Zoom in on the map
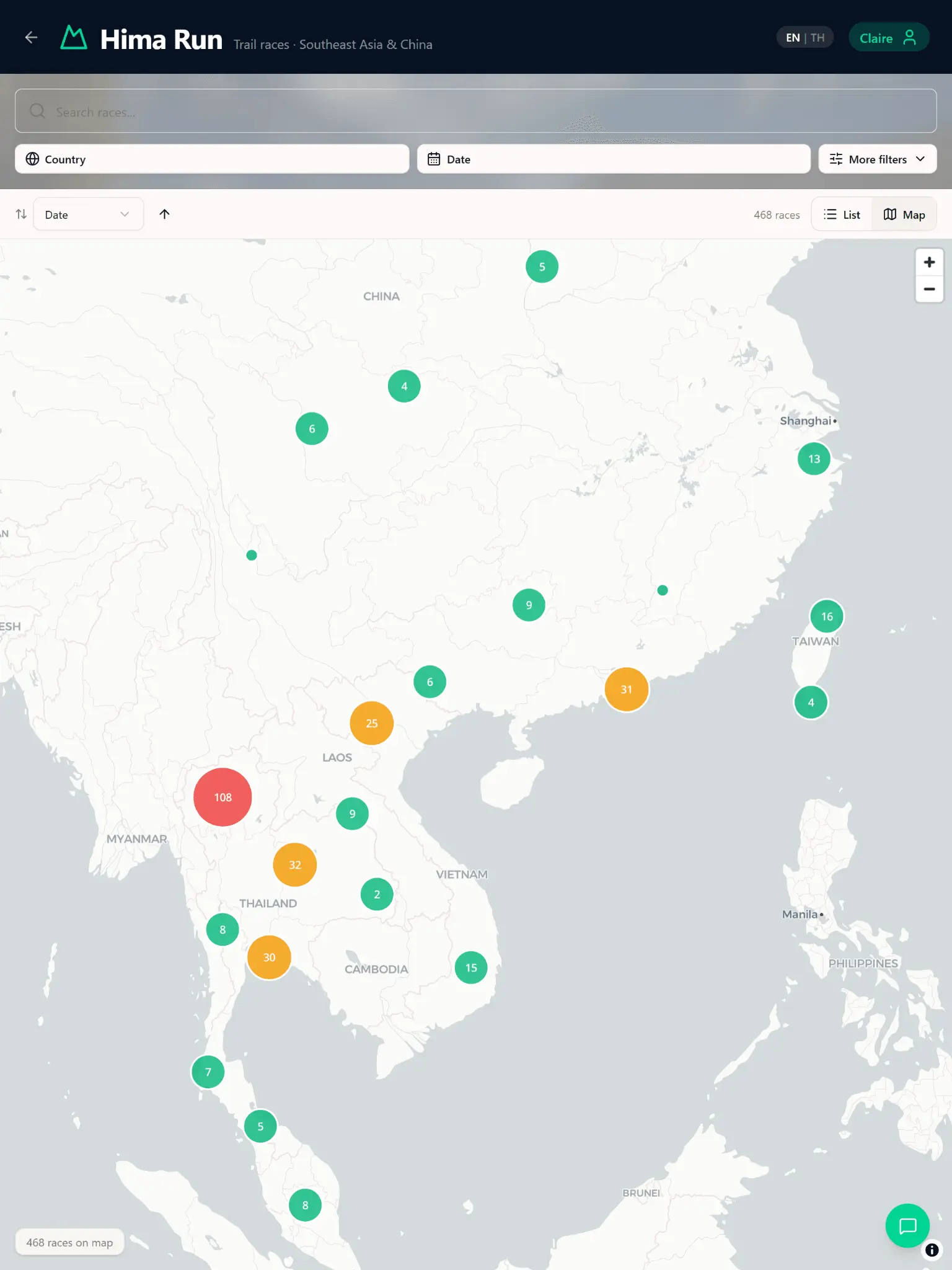Screen dimensions: 952x1270 929,262
